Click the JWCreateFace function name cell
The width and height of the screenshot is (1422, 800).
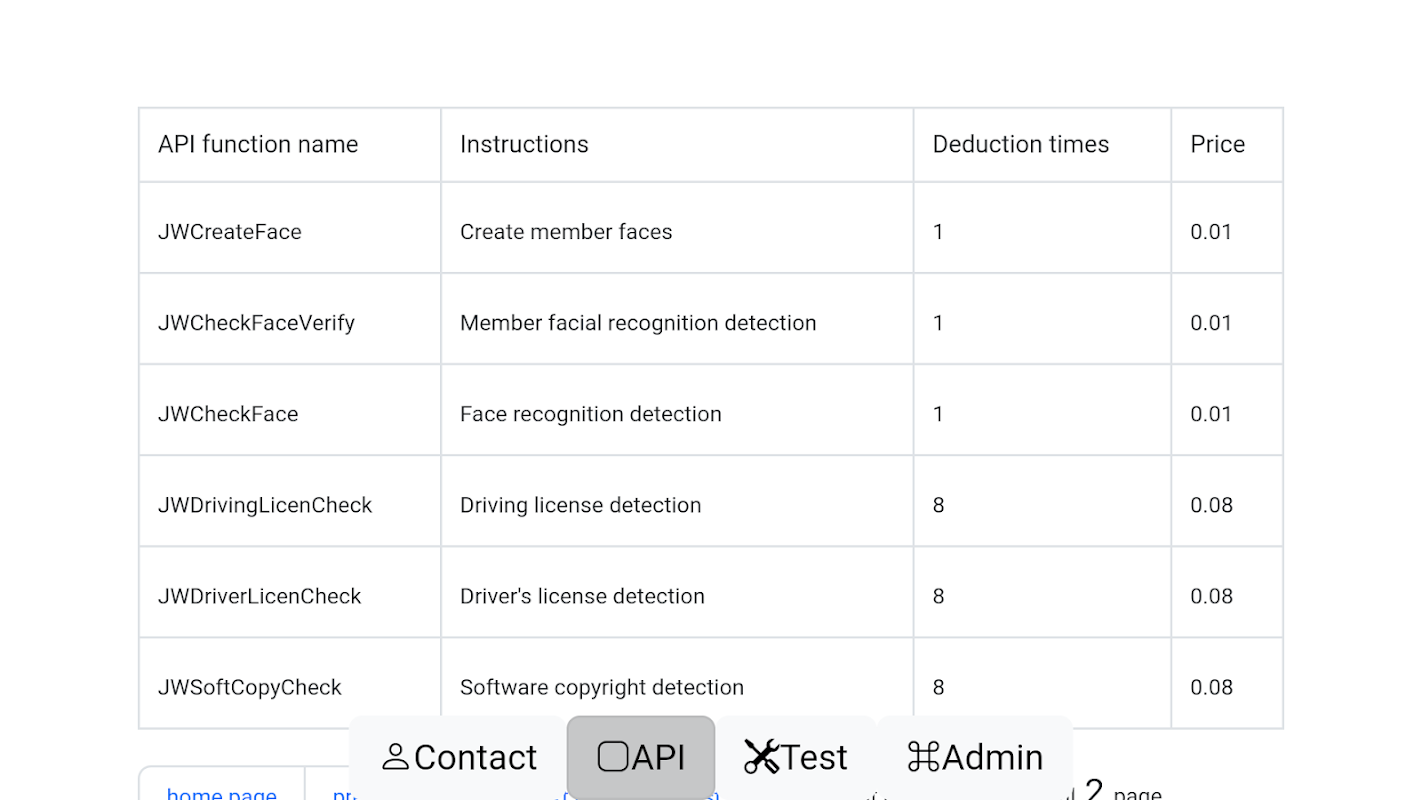click(x=230, y=232)
